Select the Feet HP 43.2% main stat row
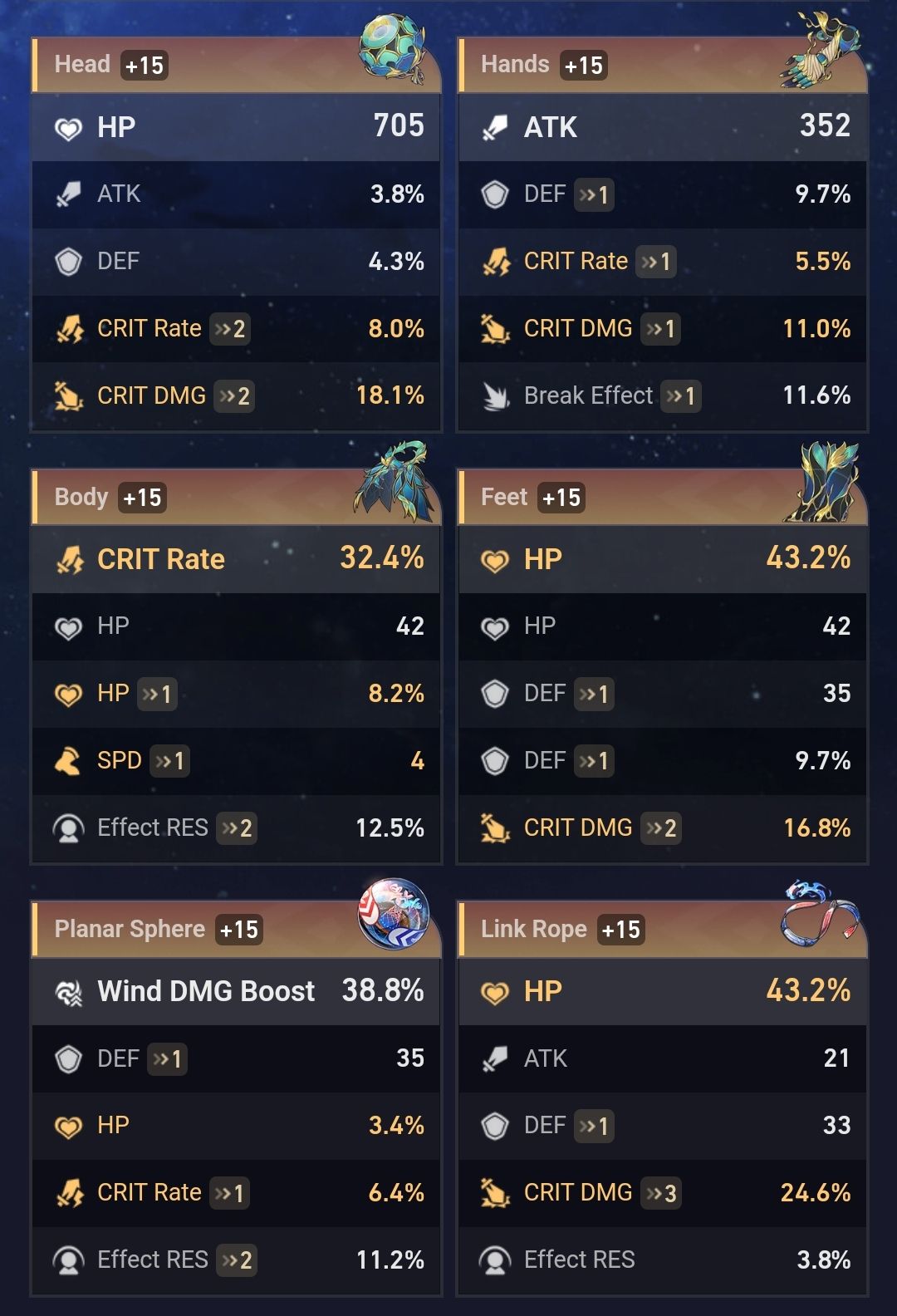897x1316 pixels. (663, 559)
